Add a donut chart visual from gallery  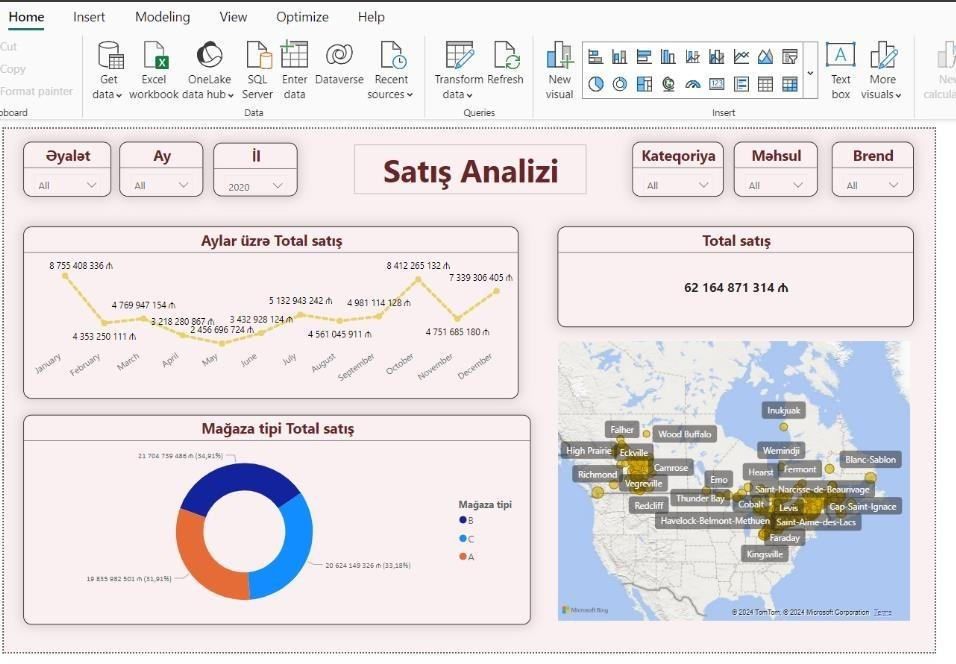619,84
